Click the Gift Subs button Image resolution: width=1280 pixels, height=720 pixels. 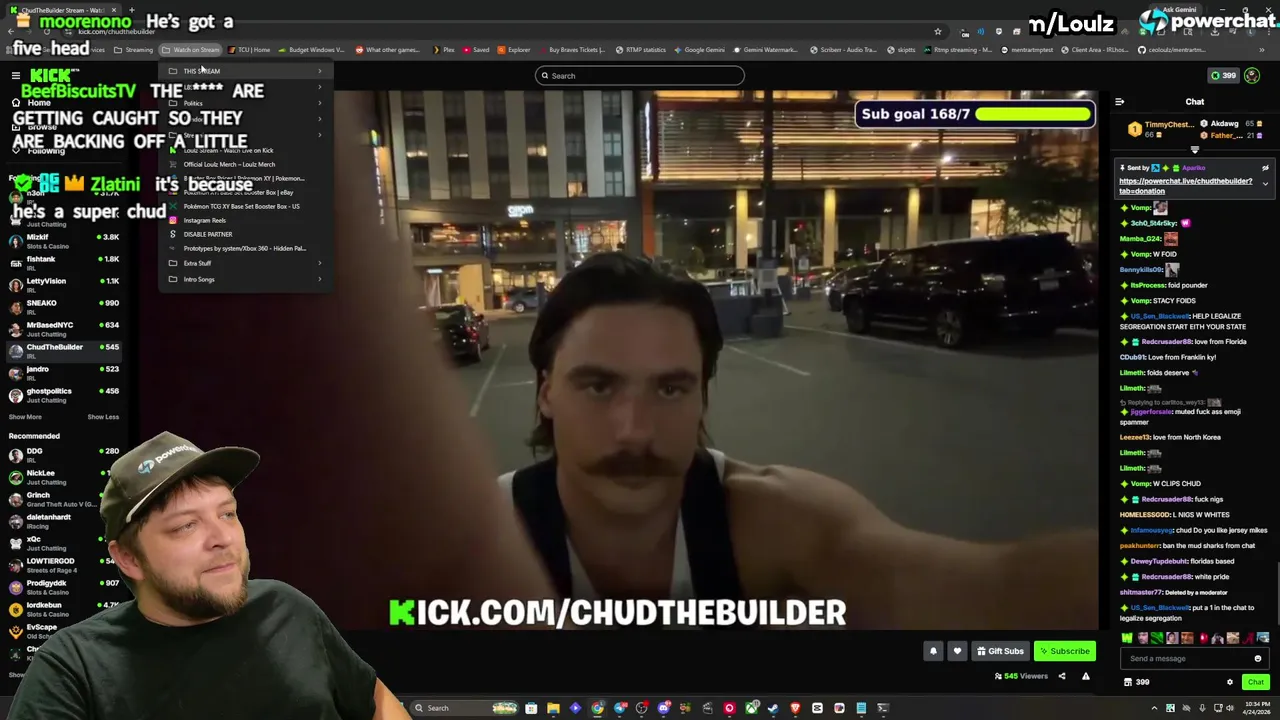coord(1000,651)
